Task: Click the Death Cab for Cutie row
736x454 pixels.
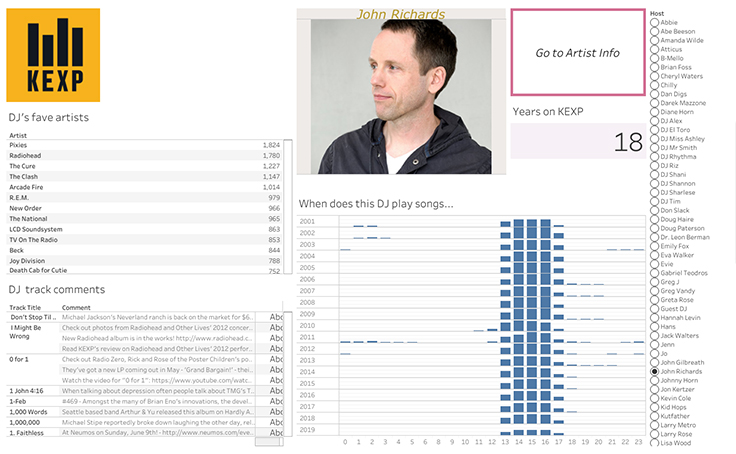Action: 39,271
